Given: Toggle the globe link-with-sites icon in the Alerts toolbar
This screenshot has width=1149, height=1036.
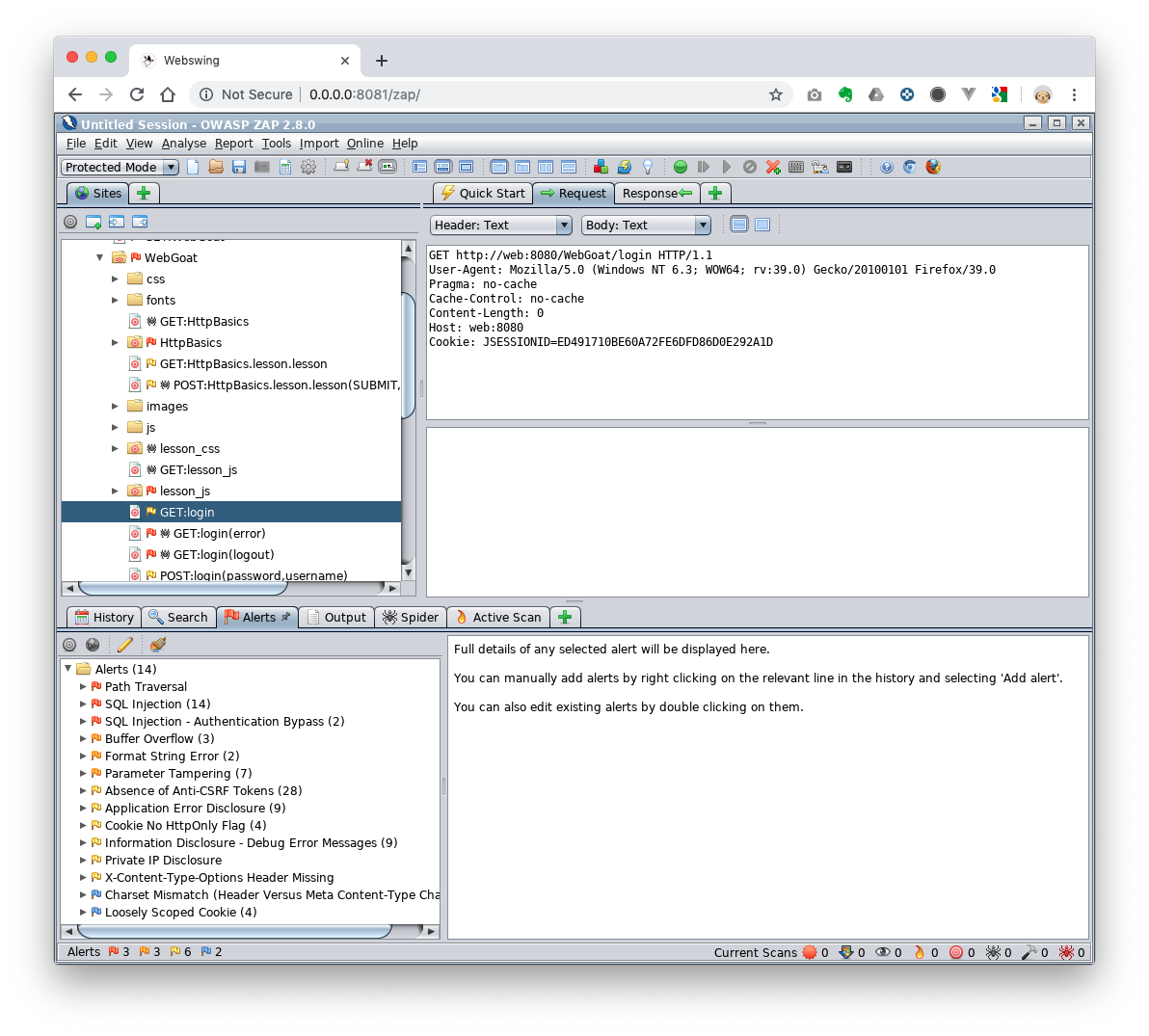Looking at the screenshot, I should click(94, 645).
